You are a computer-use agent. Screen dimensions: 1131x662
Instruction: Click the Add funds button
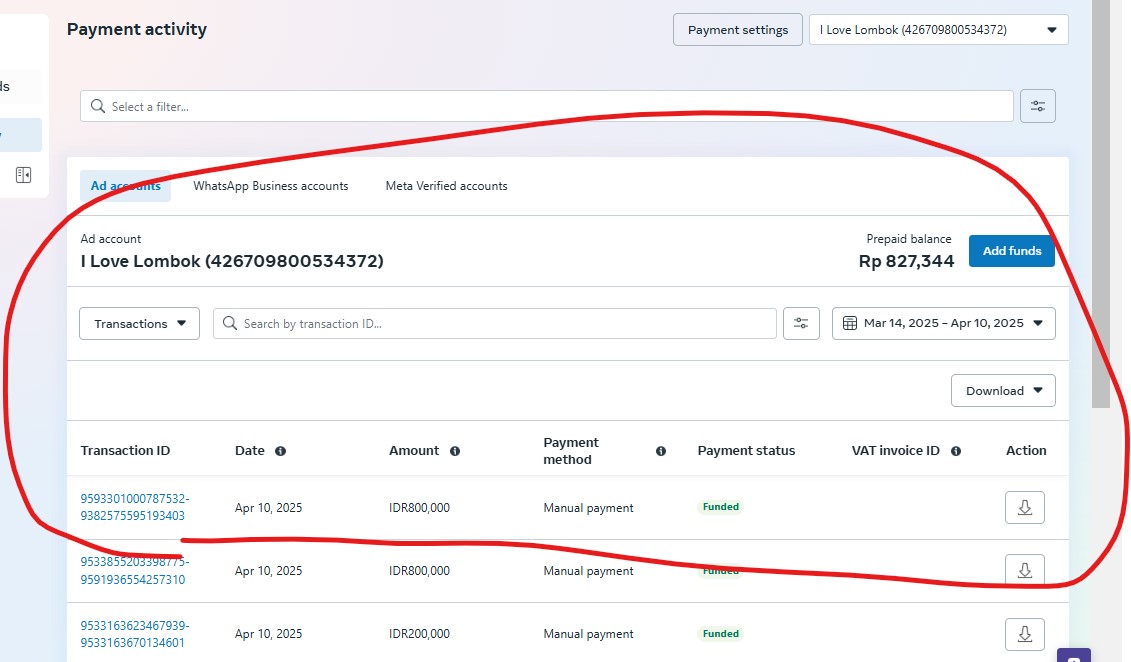[1011, 251]
